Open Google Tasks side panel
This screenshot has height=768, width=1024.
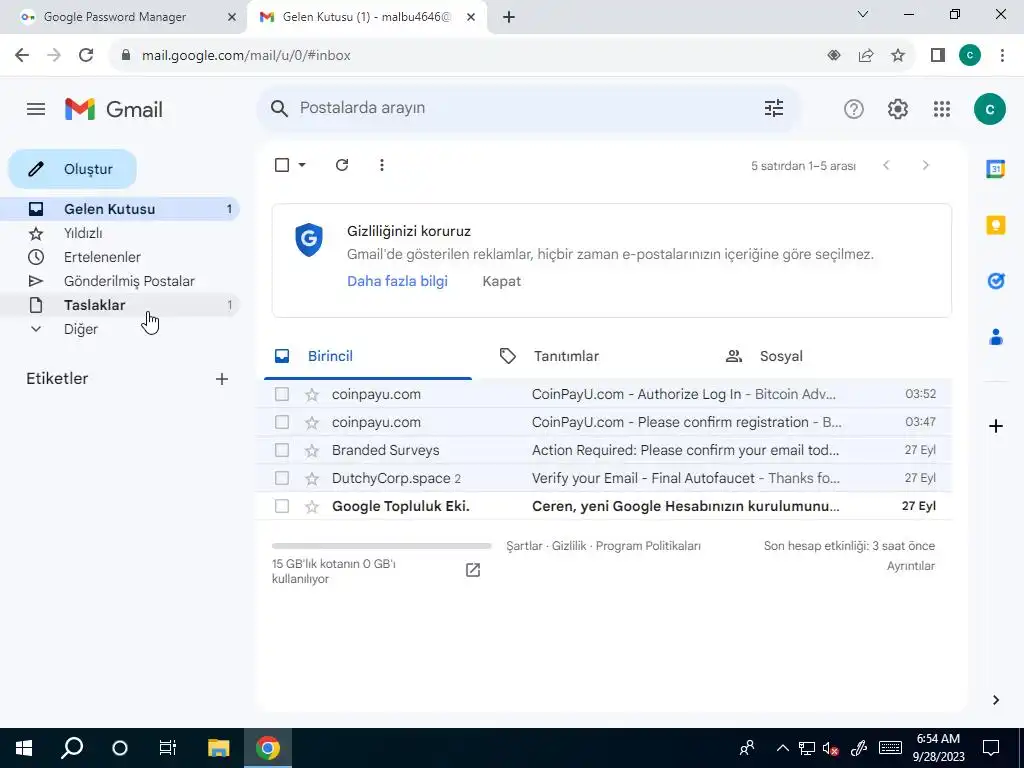(995, 281)
